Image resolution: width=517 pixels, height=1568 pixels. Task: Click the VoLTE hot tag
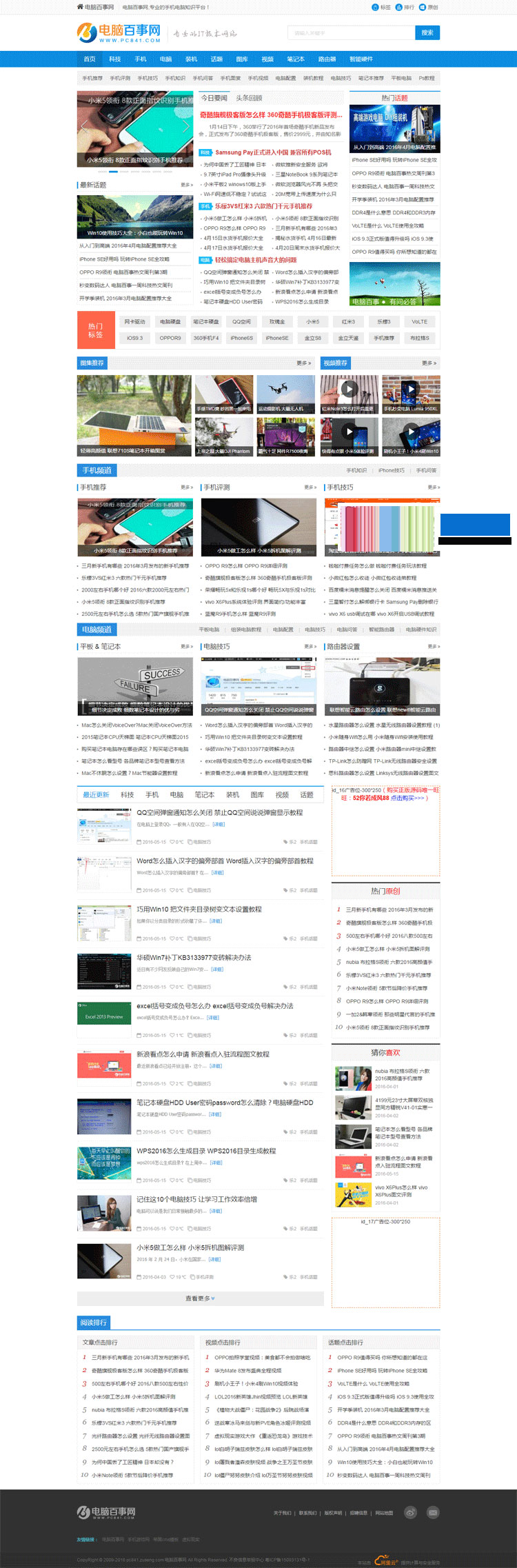click(x=419, y=321)
